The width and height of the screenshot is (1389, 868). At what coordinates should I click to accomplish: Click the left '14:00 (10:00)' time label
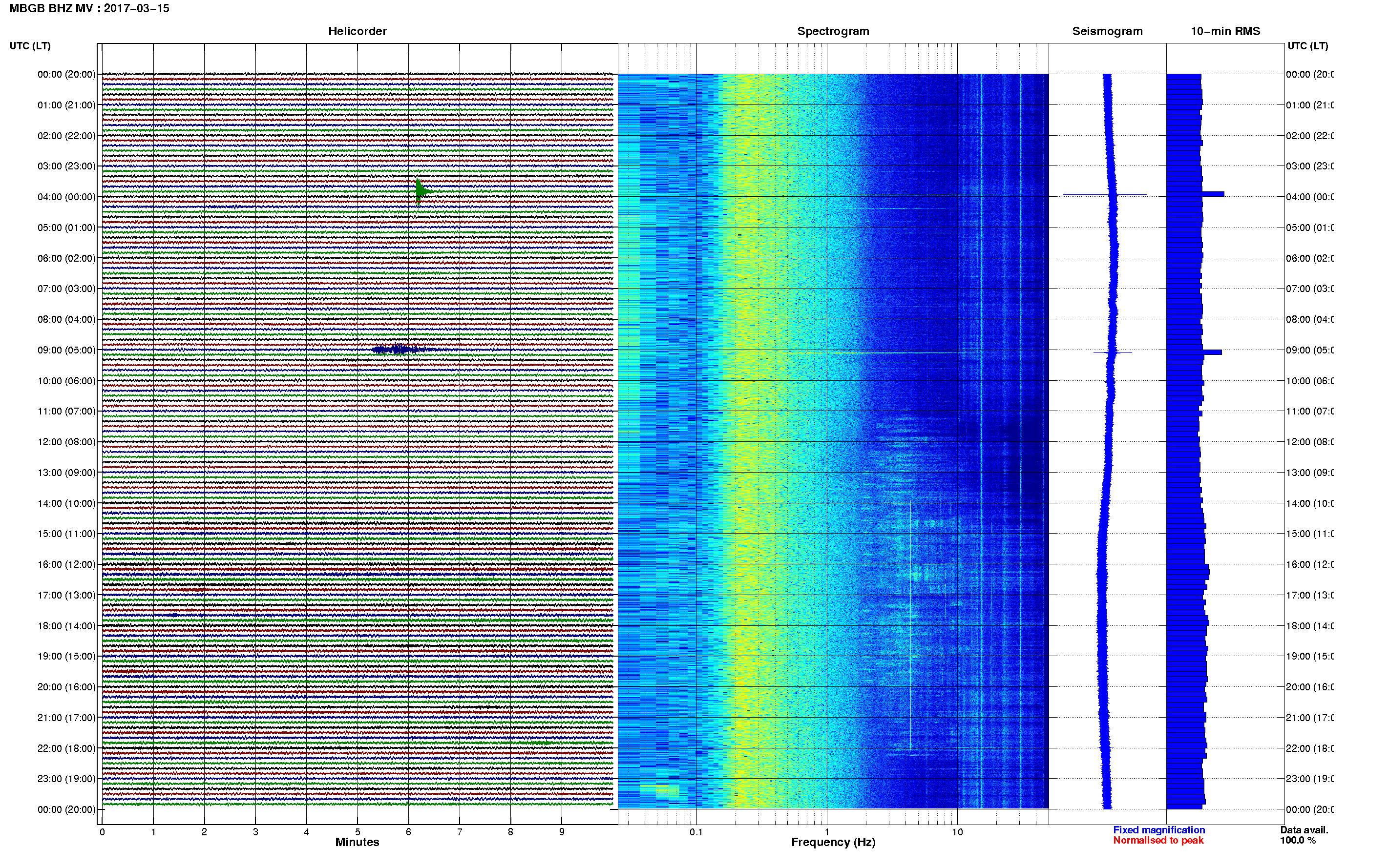click(66, 503)
